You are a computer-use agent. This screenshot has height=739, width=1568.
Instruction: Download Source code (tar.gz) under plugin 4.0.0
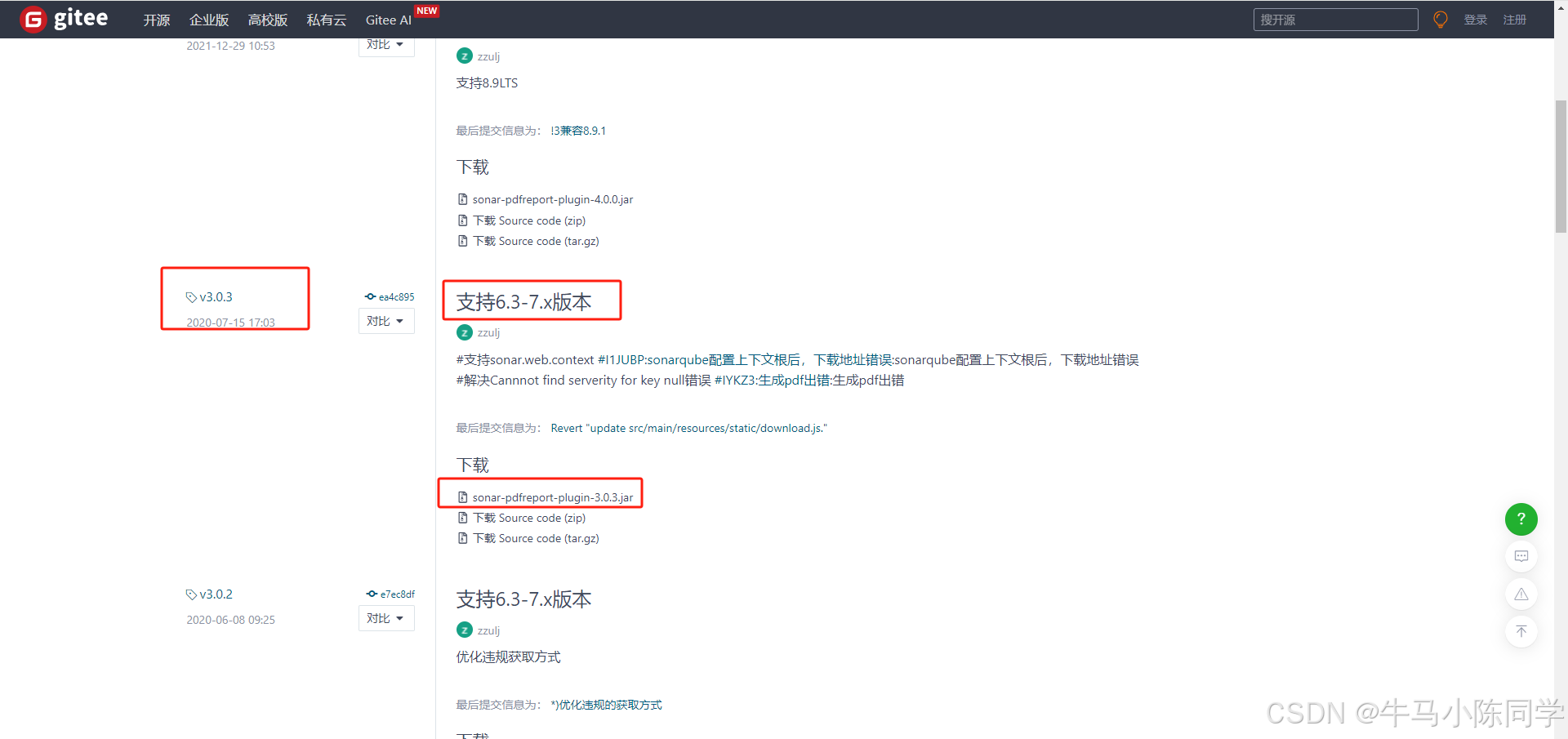[x=536, y=241]
